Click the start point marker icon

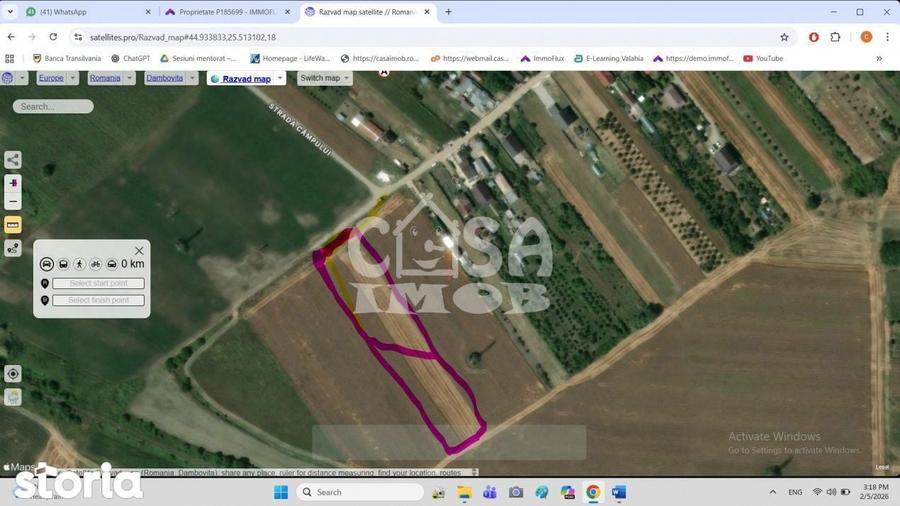click(45, 283)
